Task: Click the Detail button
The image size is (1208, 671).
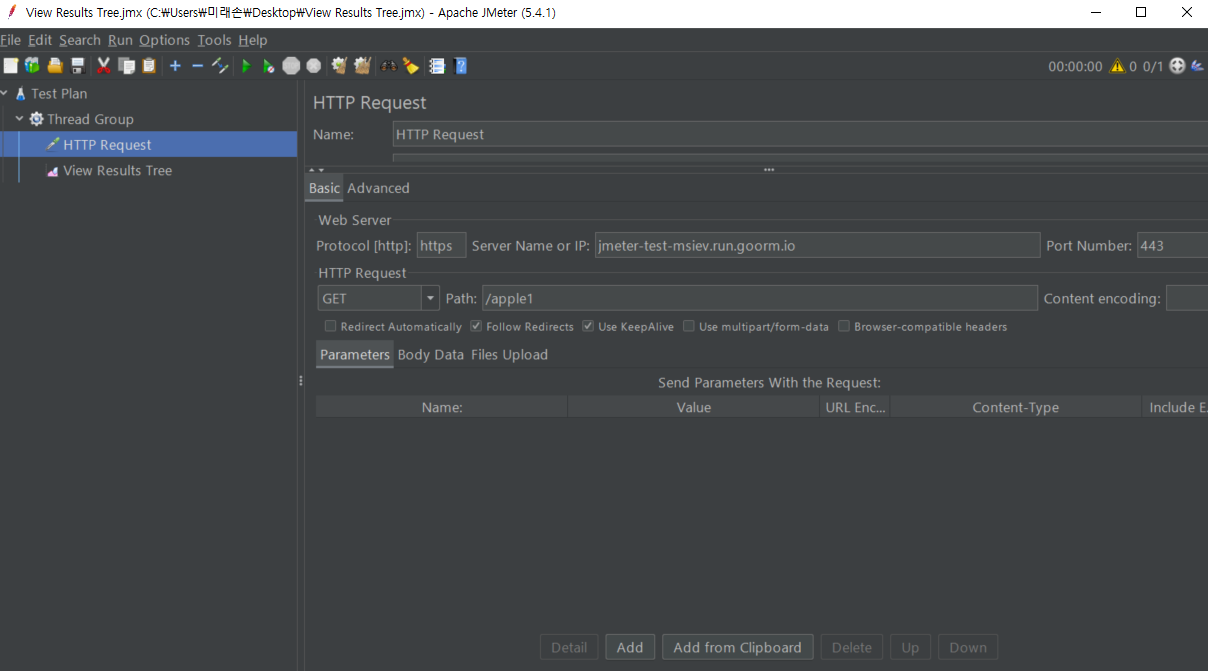Action: [x=569, y=647]
